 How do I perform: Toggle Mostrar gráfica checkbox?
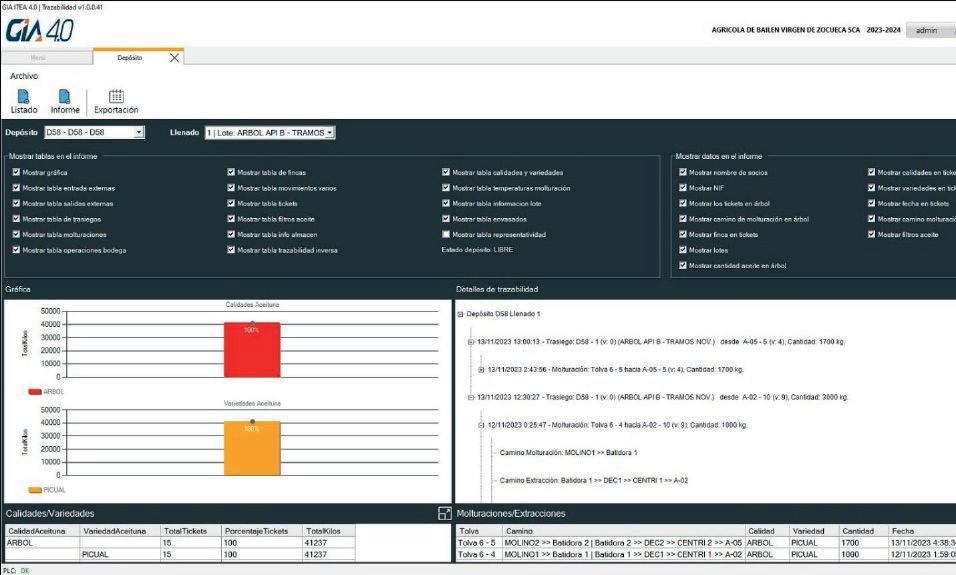click(x=16, y=172)
